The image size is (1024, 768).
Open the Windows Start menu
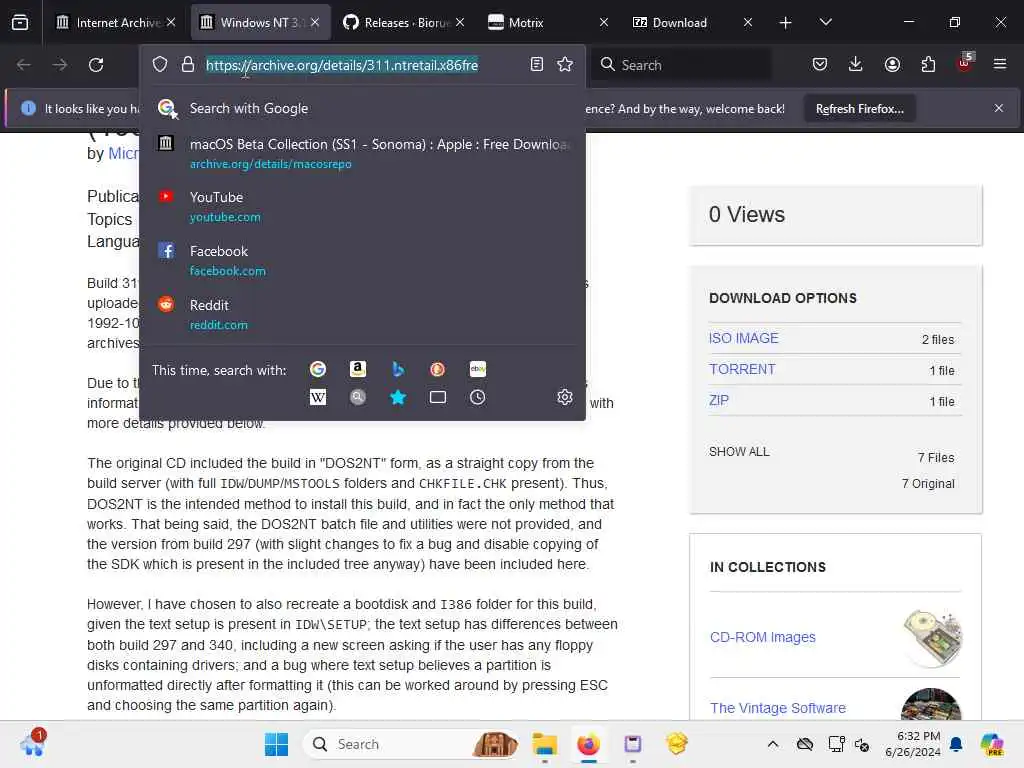point(276,744)
